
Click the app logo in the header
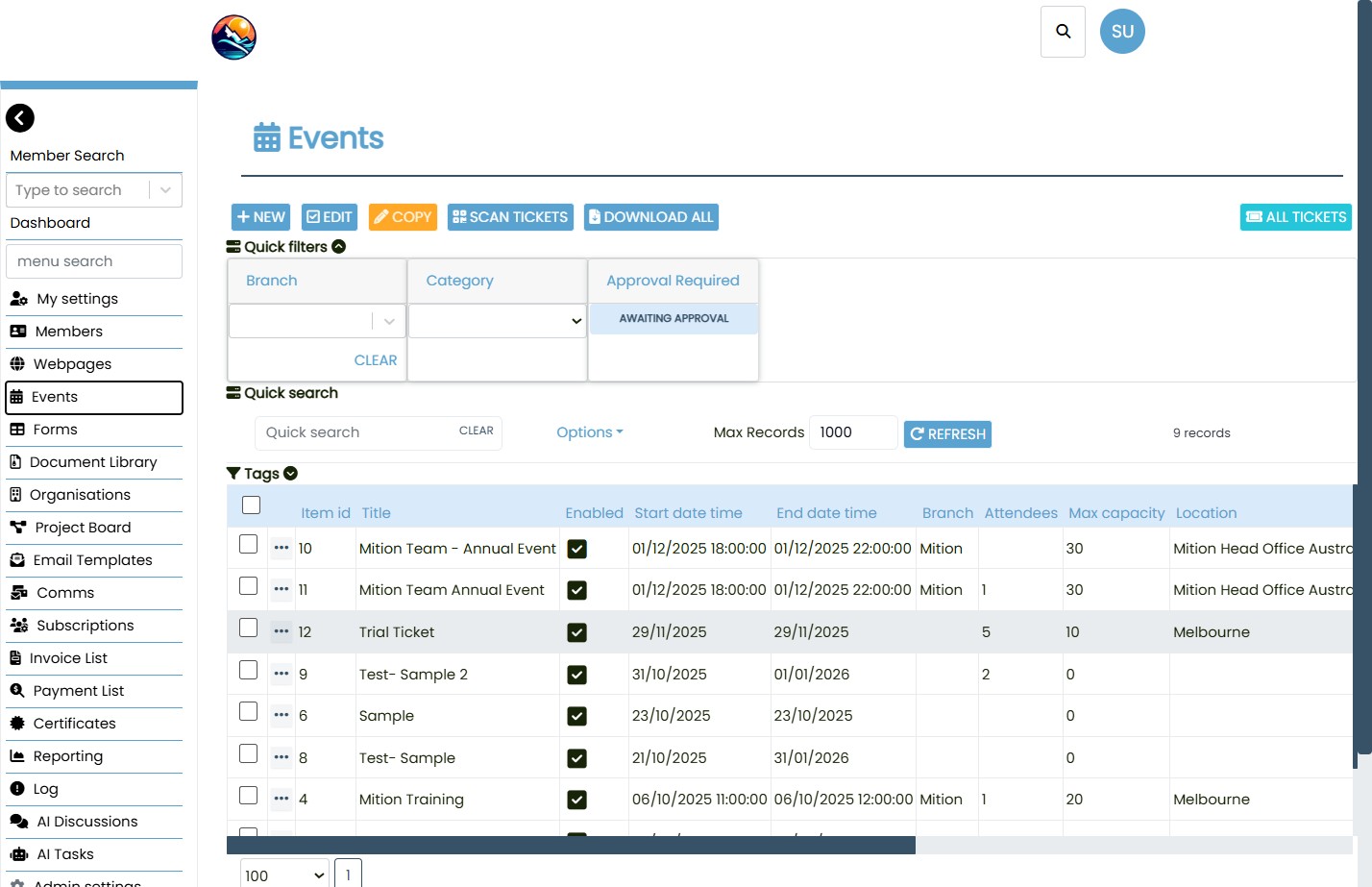tap(233, 37)
